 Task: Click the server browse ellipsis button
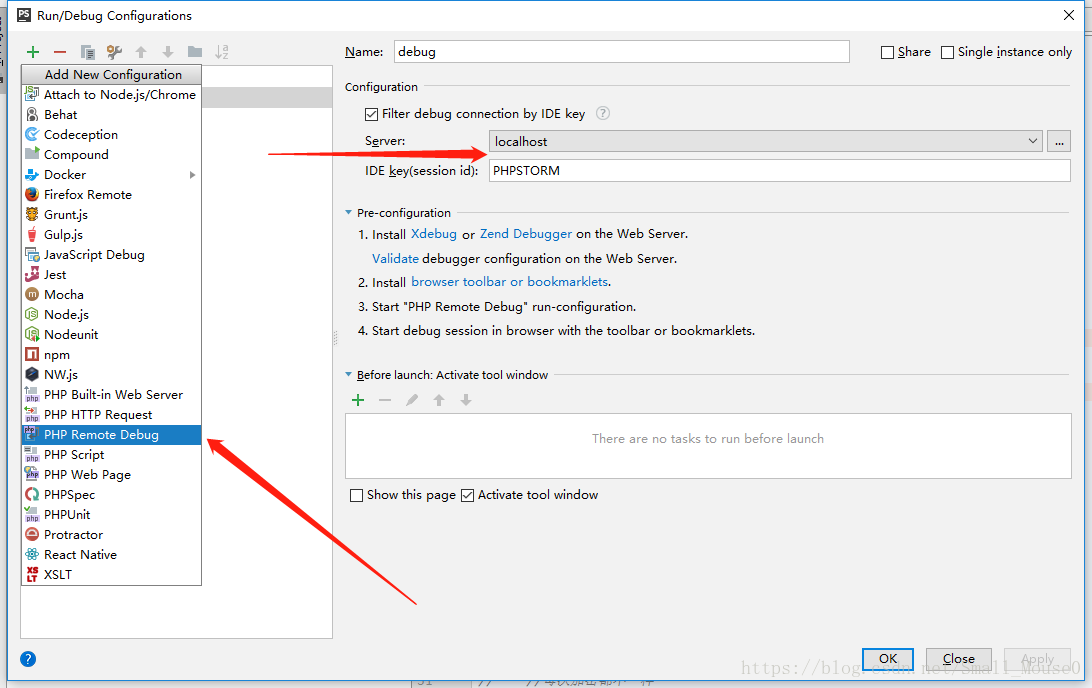pos(1059,141)
